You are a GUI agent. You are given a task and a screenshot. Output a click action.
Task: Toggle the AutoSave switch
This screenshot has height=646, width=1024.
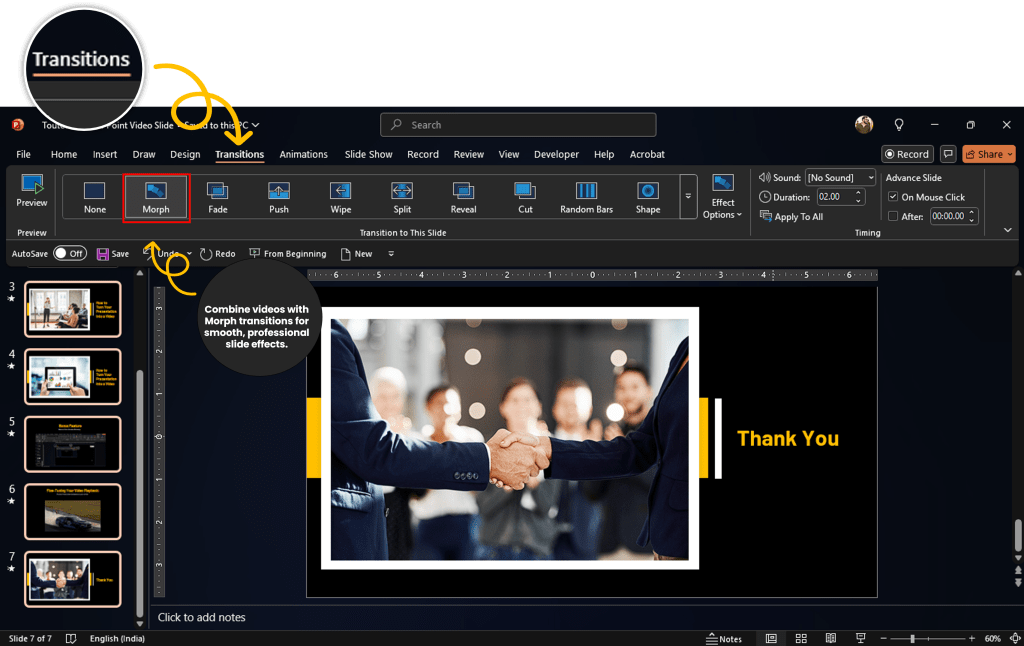[69, 254]
